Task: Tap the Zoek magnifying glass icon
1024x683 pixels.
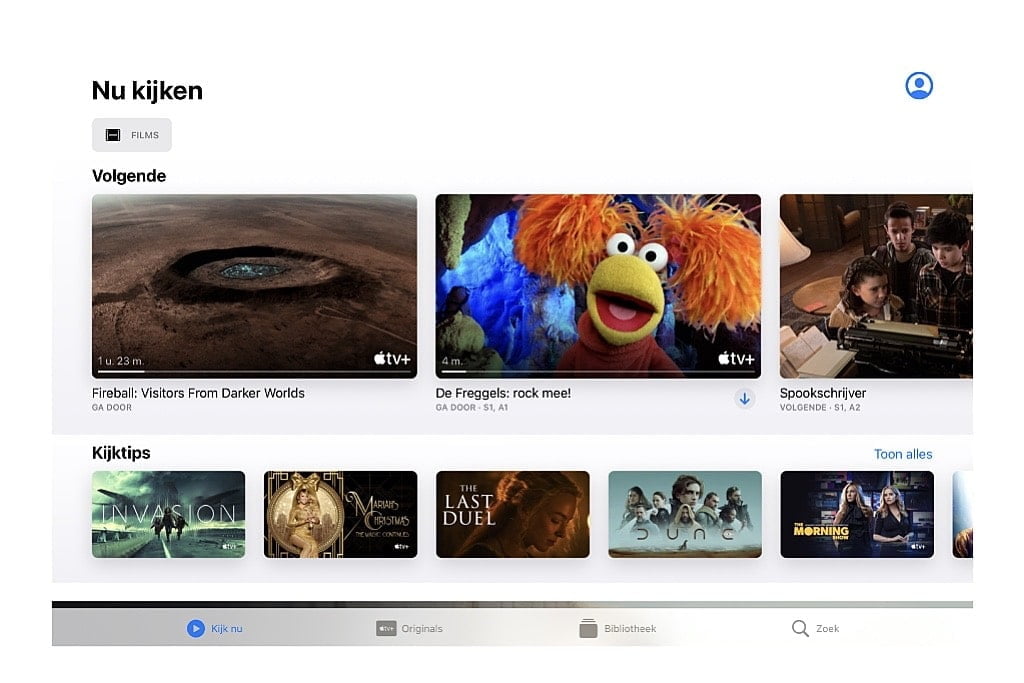Action: [x=800, y=628]
